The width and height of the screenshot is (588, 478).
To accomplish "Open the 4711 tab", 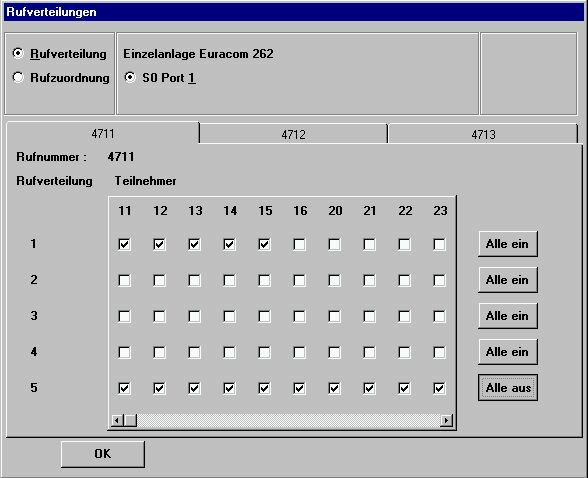I will 103,133.
